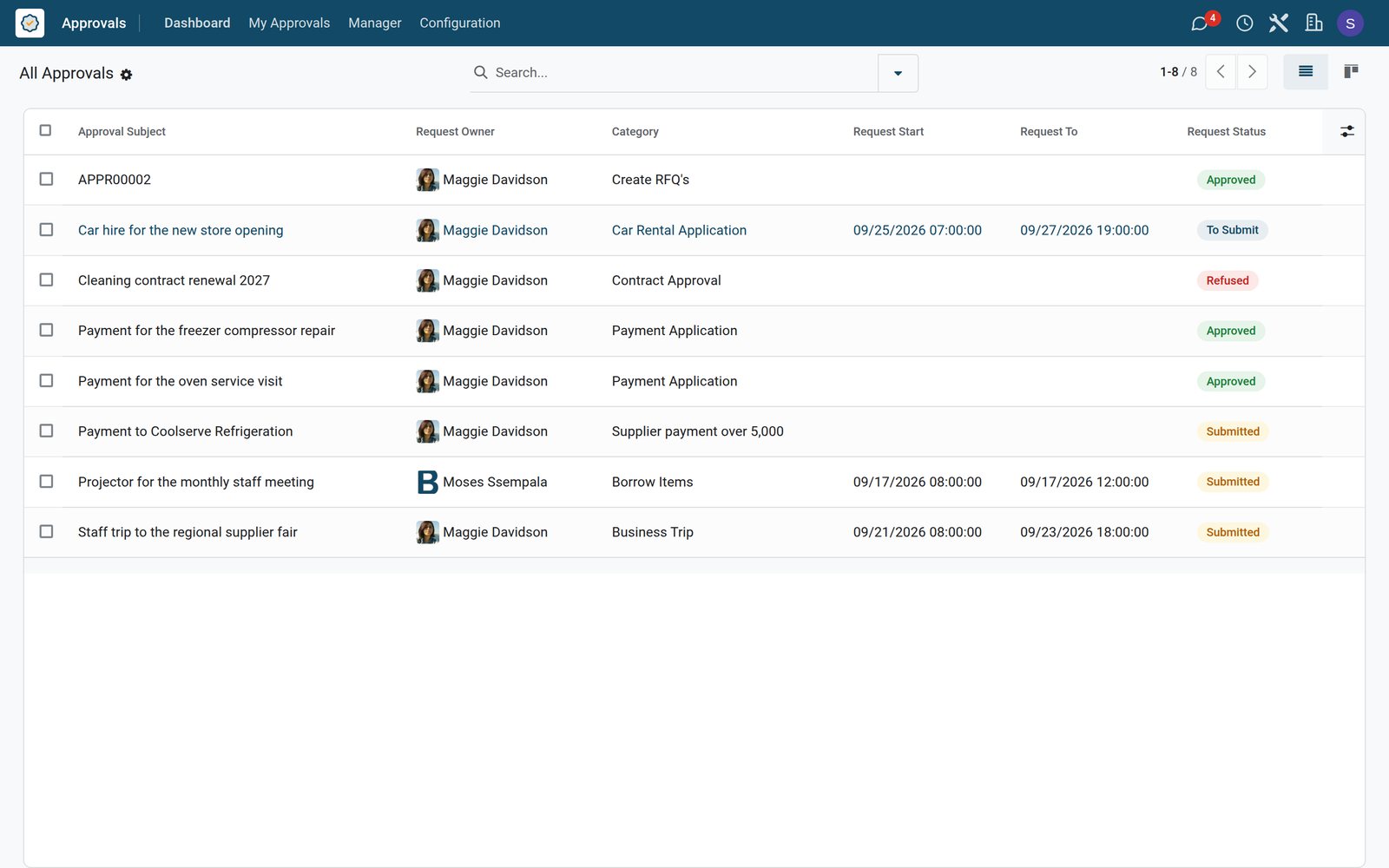The width and height of the screenshot is (1389, 868).
Task: Click the Refused status badge
Action: [x=1227, y=280]
